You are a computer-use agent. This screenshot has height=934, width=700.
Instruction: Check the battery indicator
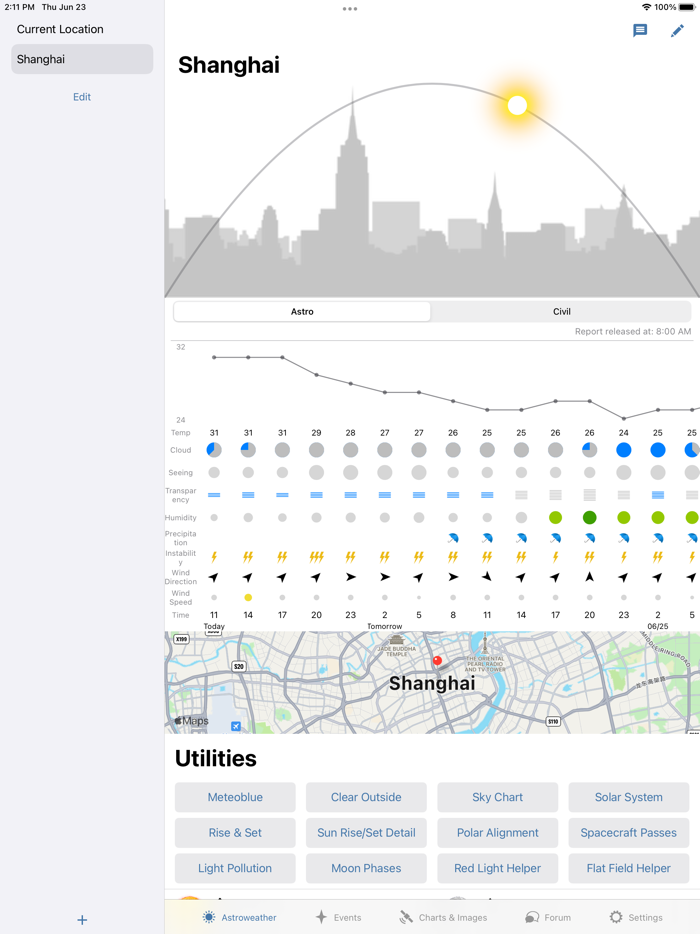pos(686,7)
